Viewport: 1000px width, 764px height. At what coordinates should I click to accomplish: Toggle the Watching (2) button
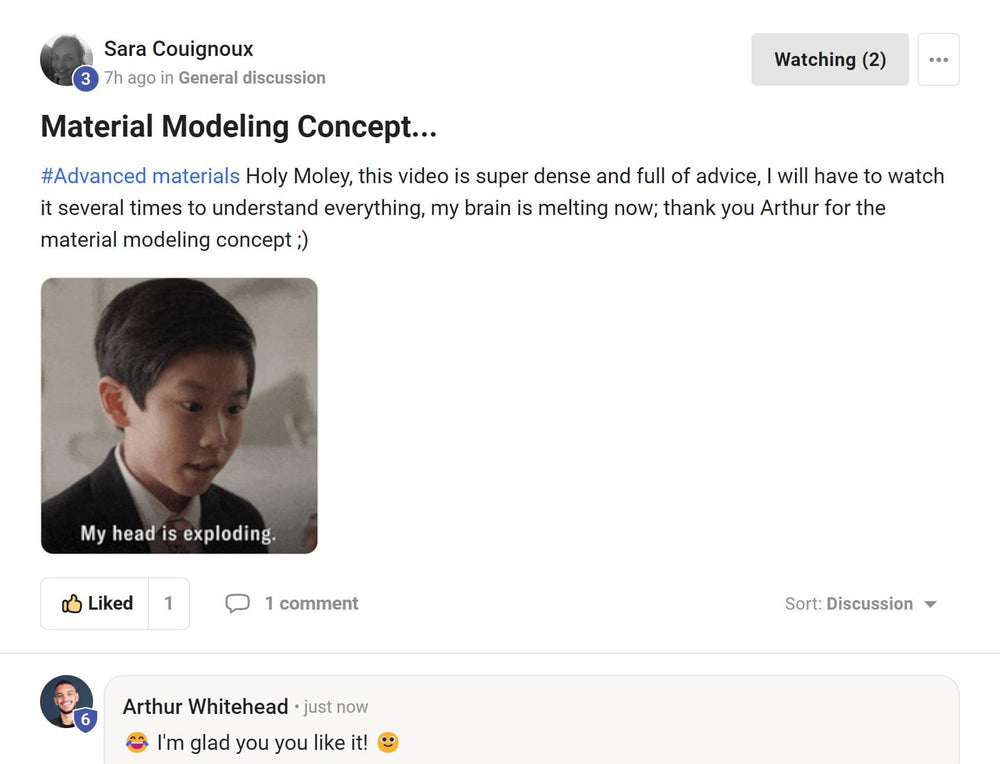830,60
